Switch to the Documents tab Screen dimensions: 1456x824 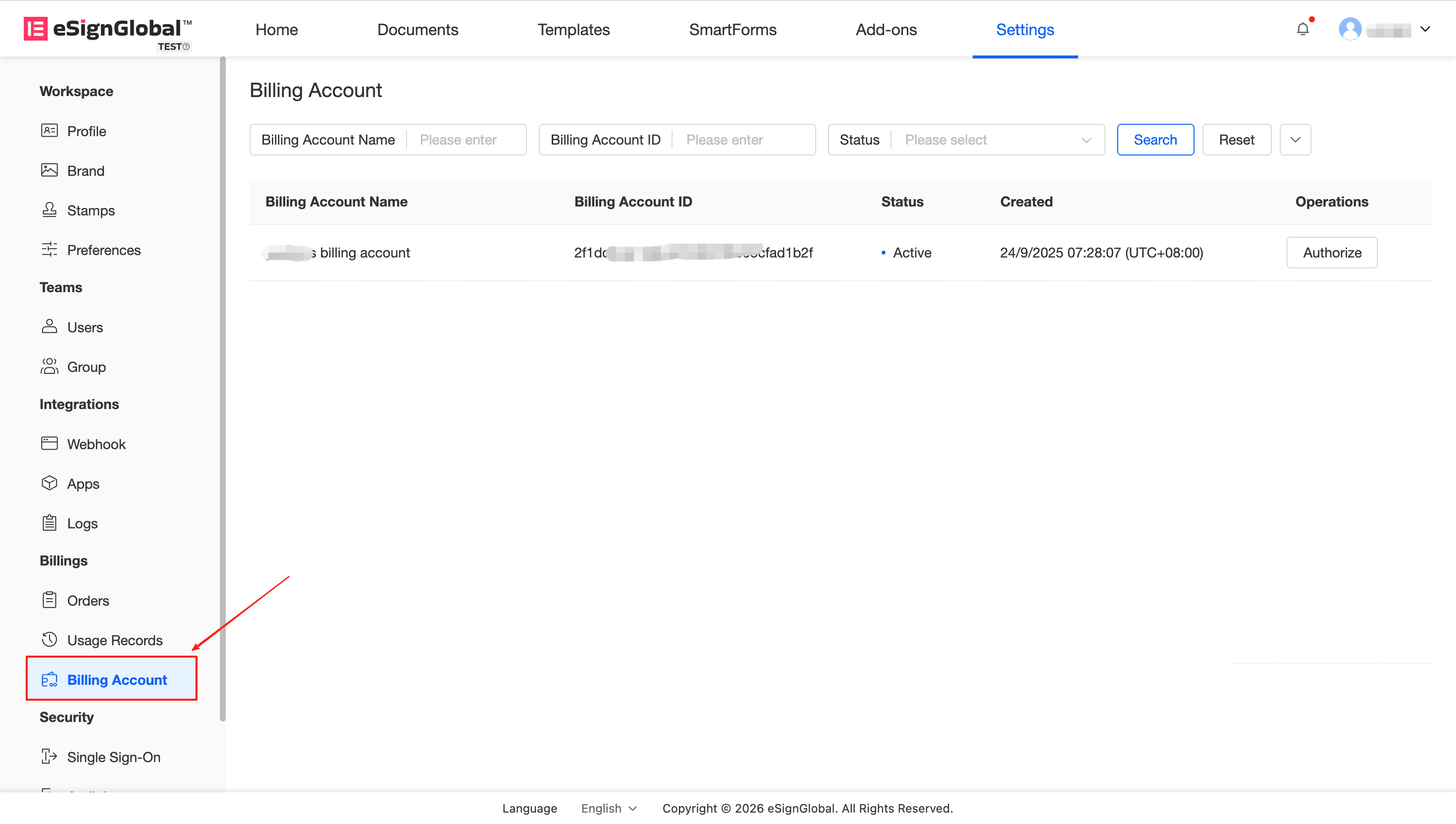tap(417, 29)
